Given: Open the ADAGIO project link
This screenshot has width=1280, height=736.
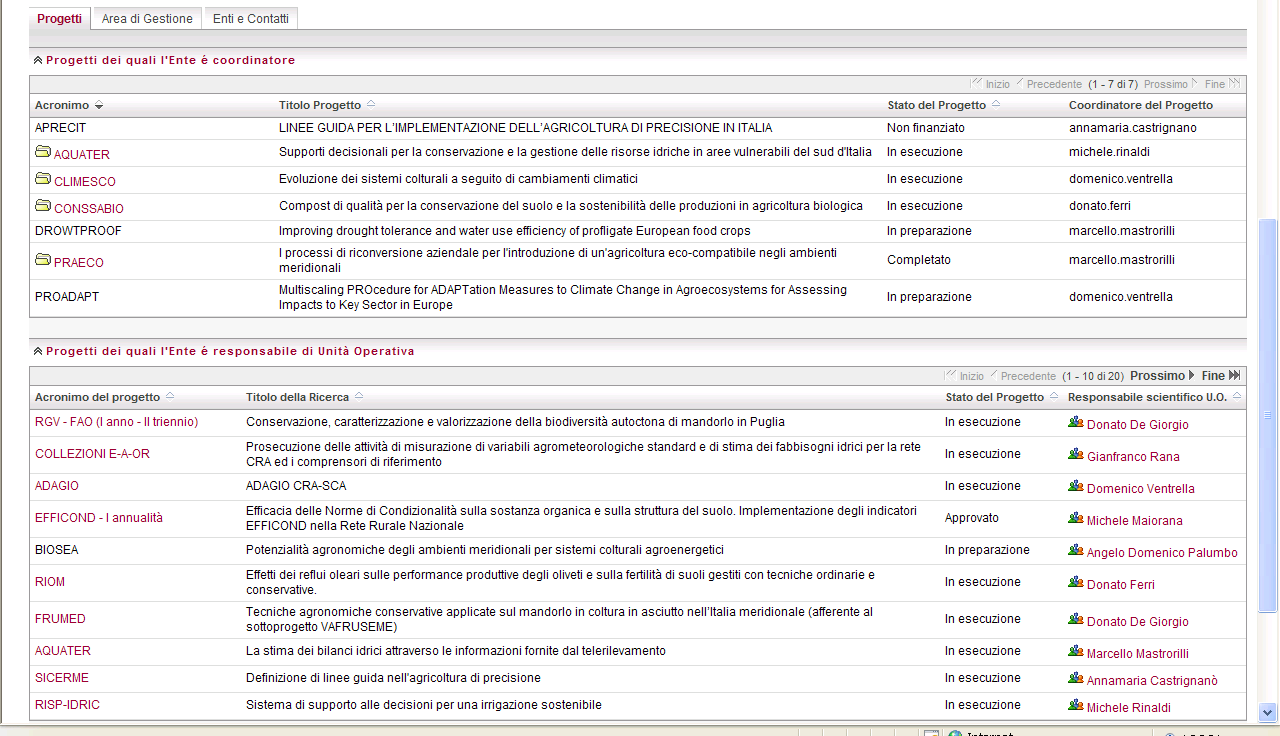Looking at the screenshot, I should 57,486.
